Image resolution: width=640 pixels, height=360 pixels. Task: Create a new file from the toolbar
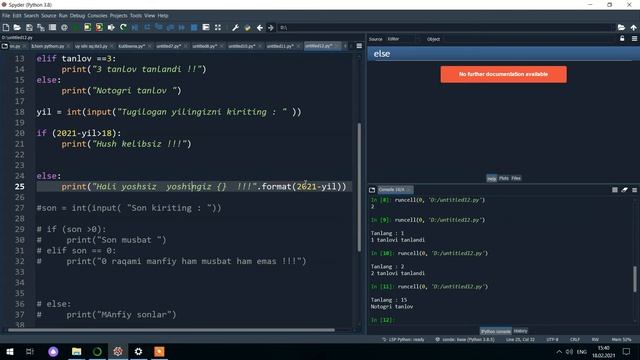pos(6,27)
